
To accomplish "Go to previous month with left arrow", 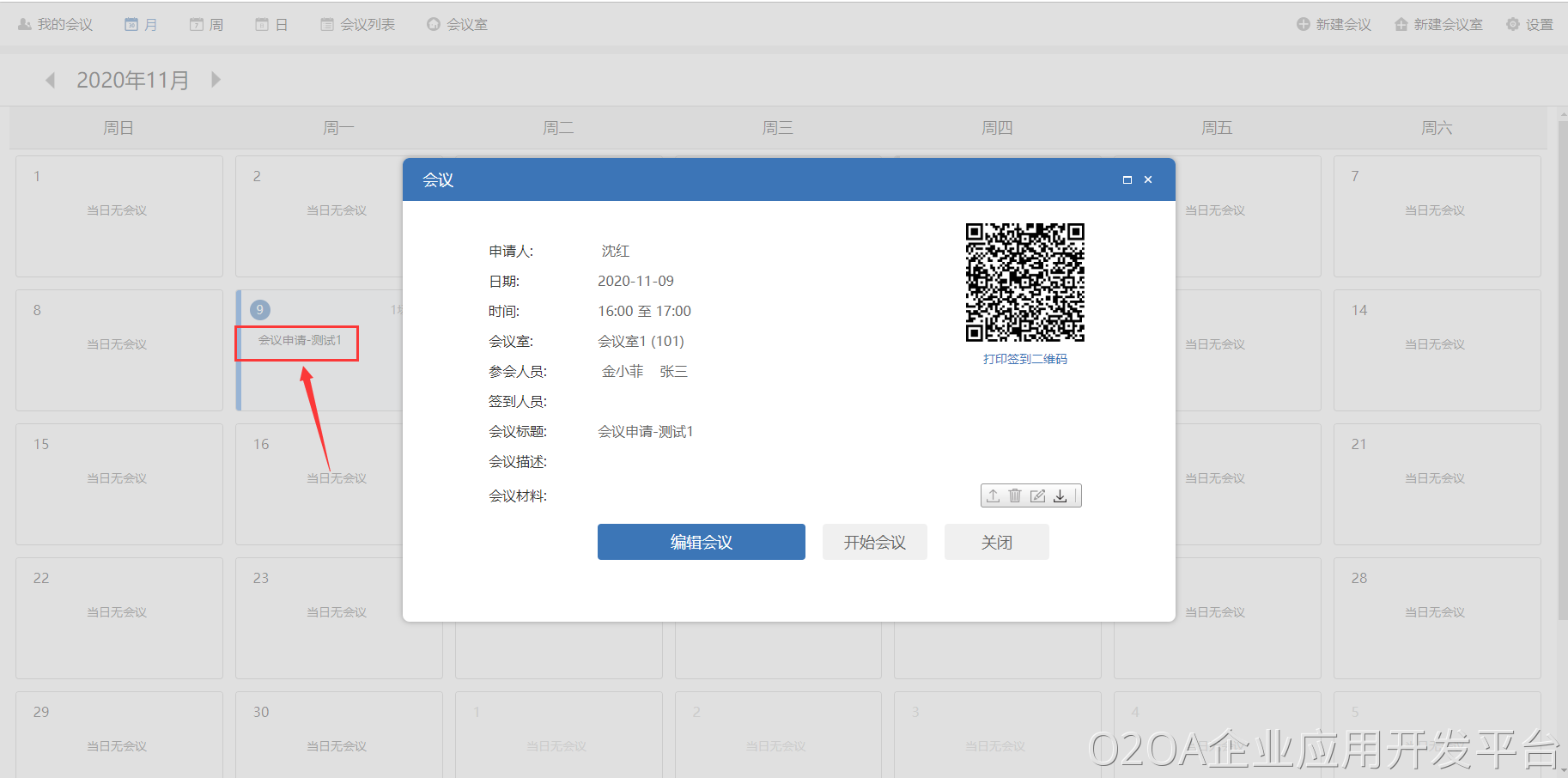I will click(x=50, y=80).
